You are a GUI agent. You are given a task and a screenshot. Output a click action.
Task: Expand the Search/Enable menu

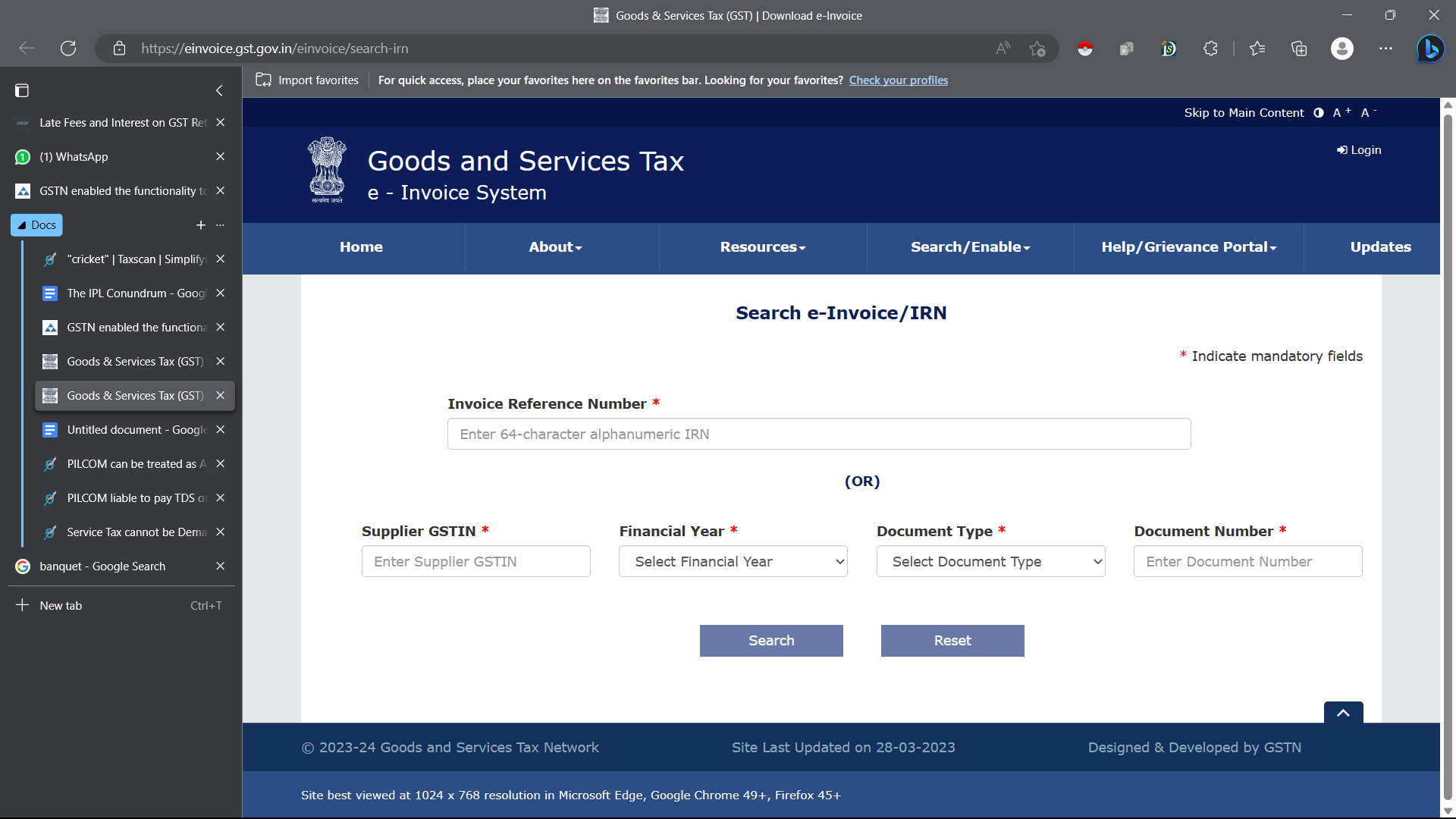click(x=970, y=247)
